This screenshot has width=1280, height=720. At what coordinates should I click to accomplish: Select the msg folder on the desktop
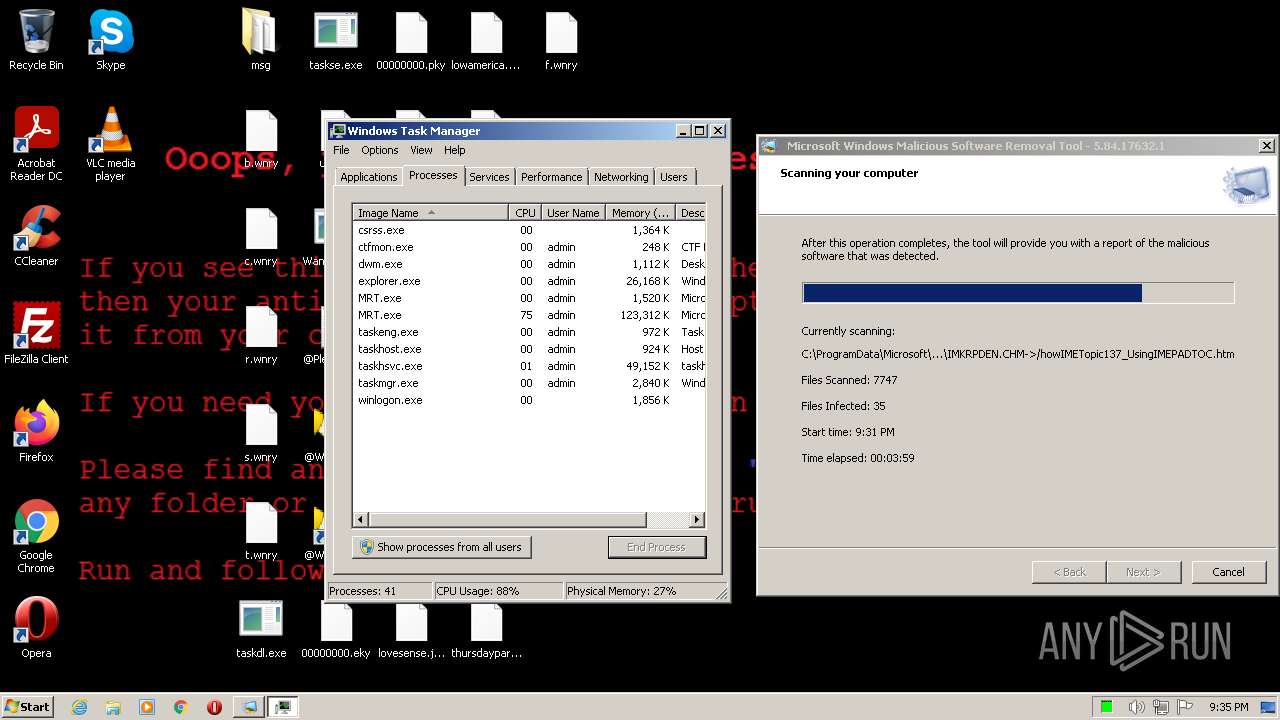coord(260,40)
